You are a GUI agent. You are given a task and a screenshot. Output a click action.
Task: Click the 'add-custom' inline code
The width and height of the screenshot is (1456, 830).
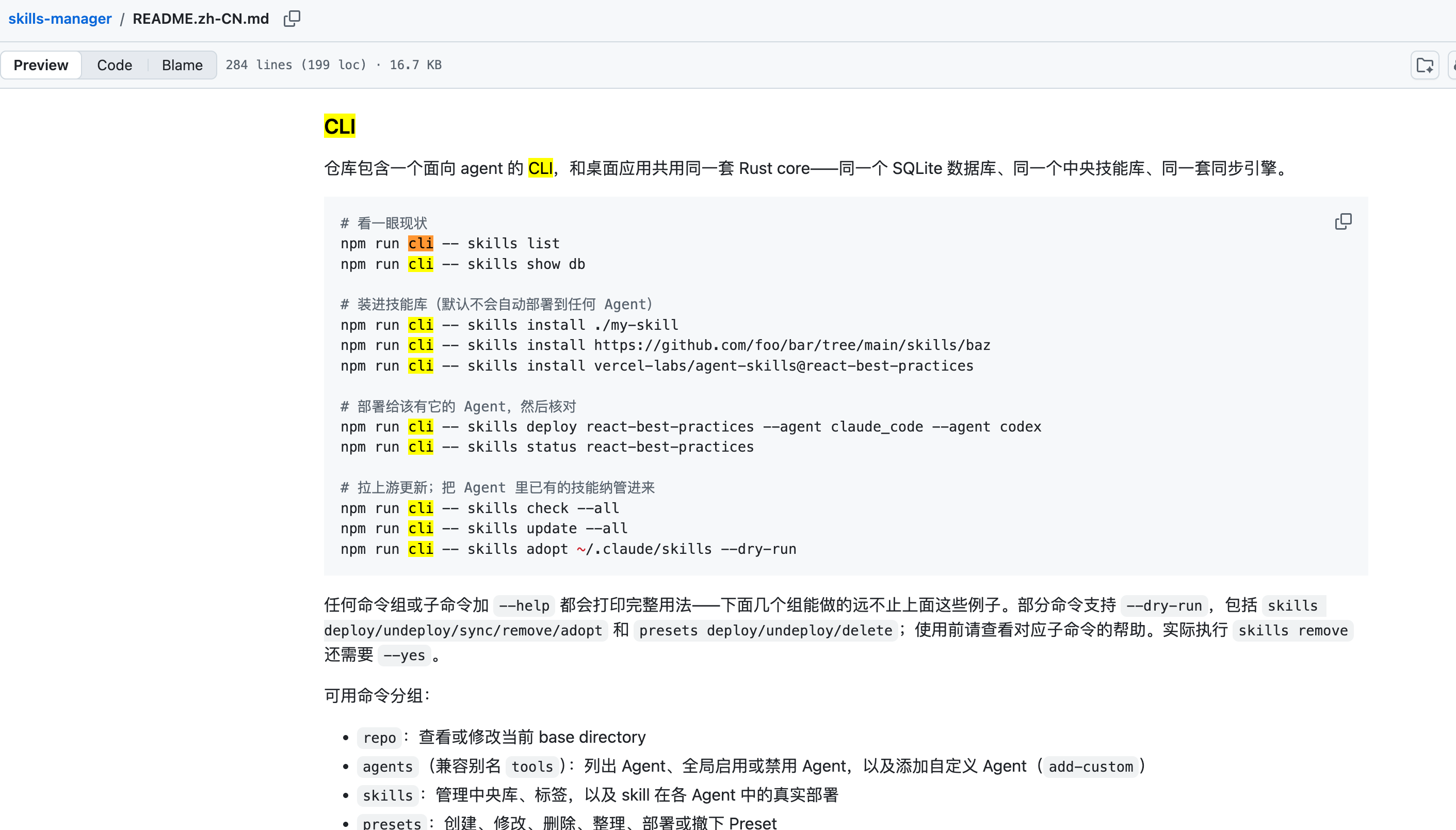tap(1091, 767)
